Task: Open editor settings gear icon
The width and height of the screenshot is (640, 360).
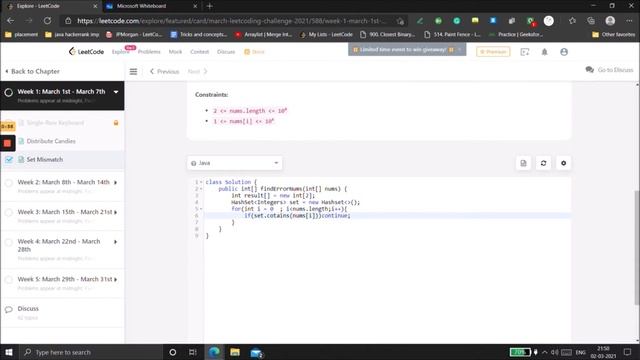Action: [x=563, y=163]
